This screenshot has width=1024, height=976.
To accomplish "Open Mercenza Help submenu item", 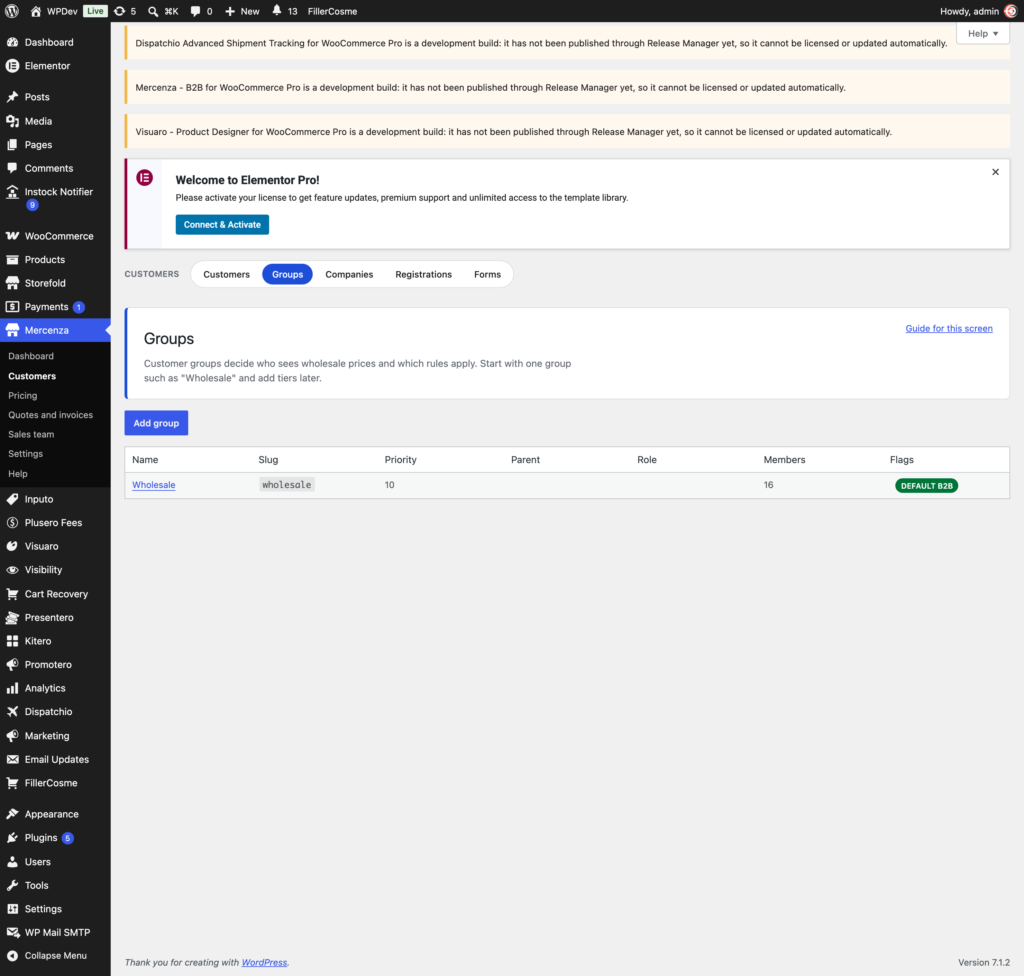I will pyautogui.click(x=18, y=474).
